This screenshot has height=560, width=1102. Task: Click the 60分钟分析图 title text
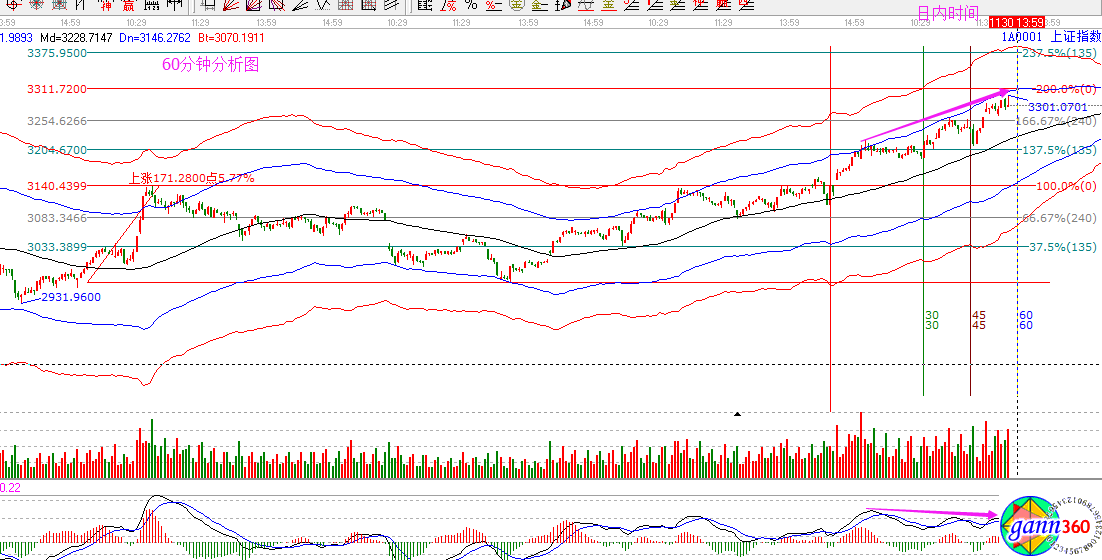tap(210, 65)
